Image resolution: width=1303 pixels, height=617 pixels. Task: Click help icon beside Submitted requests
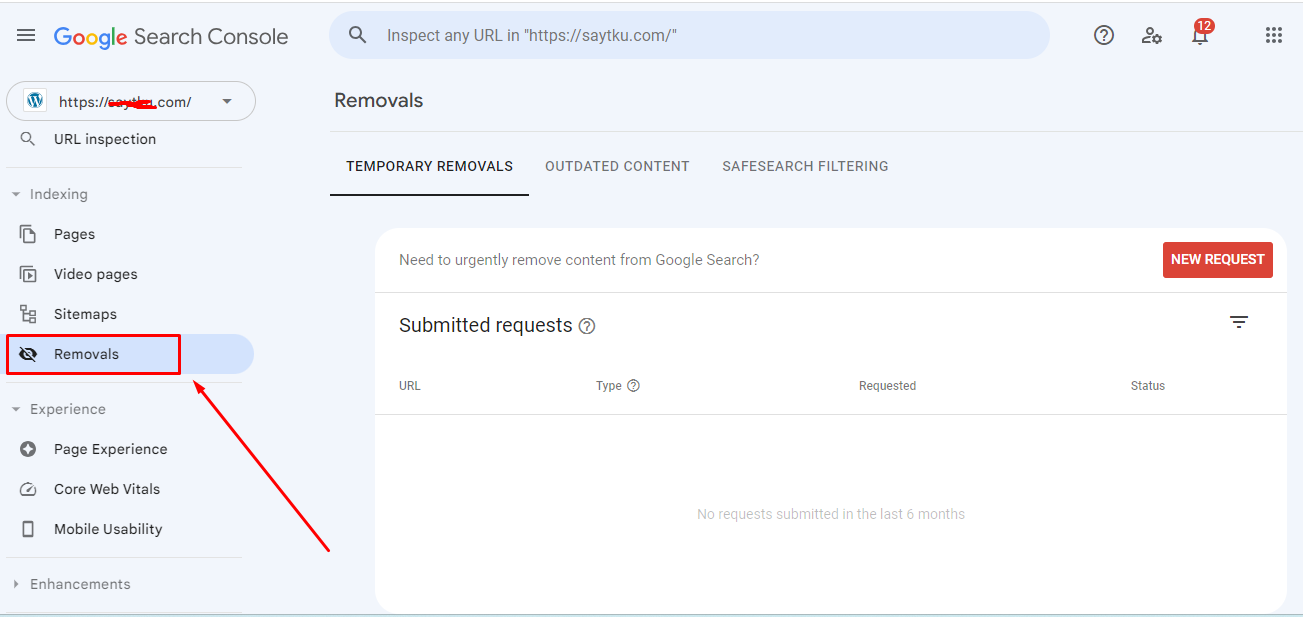[587, 326]
